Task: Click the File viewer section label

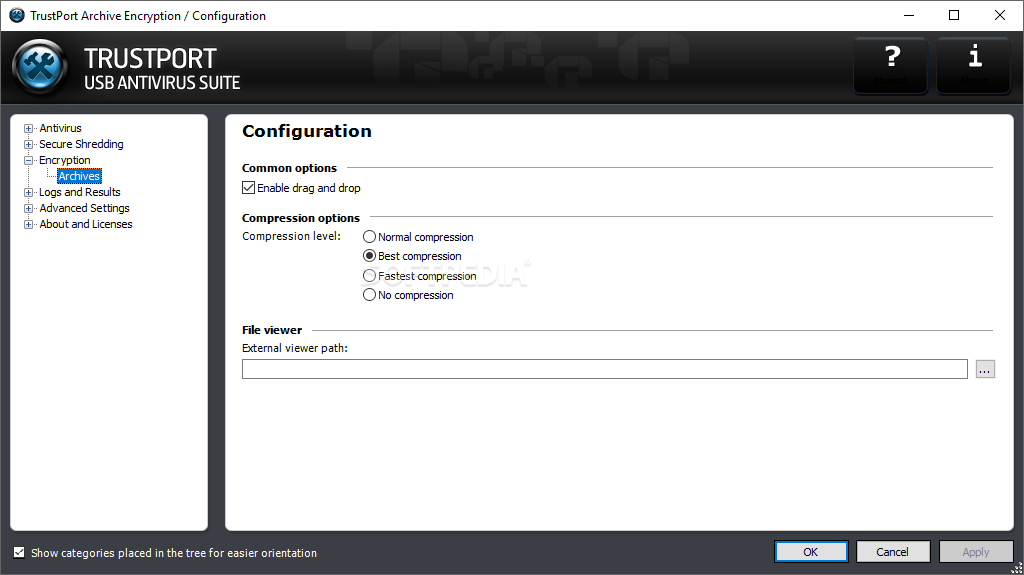Action: tap(272, 330)
